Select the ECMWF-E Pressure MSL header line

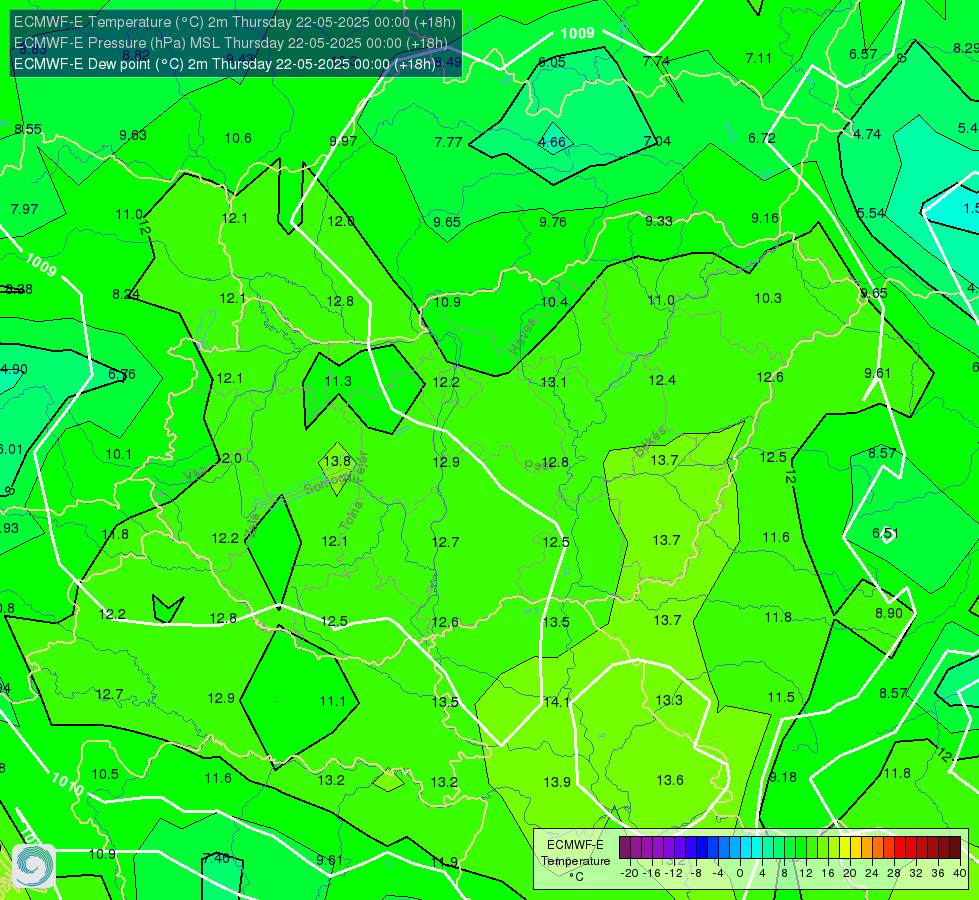pyautogui.click(x=230, y=43)
